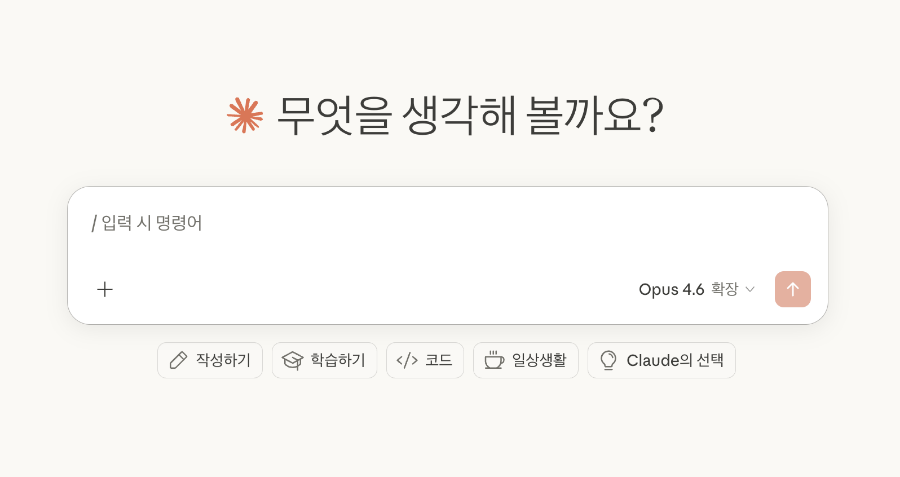Open the Opus 4.6 model selector
The height and width of the screenshot is (477, 900).
click(696, 289)
